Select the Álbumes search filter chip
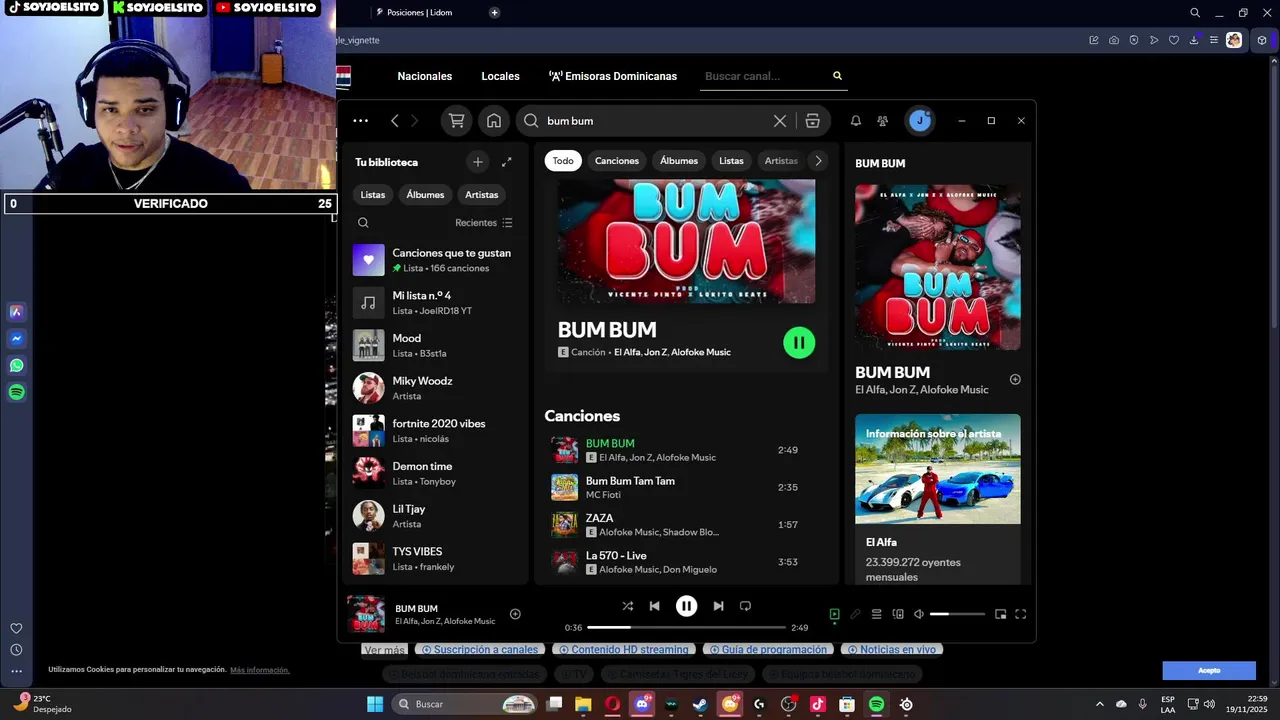 (679, 161)
